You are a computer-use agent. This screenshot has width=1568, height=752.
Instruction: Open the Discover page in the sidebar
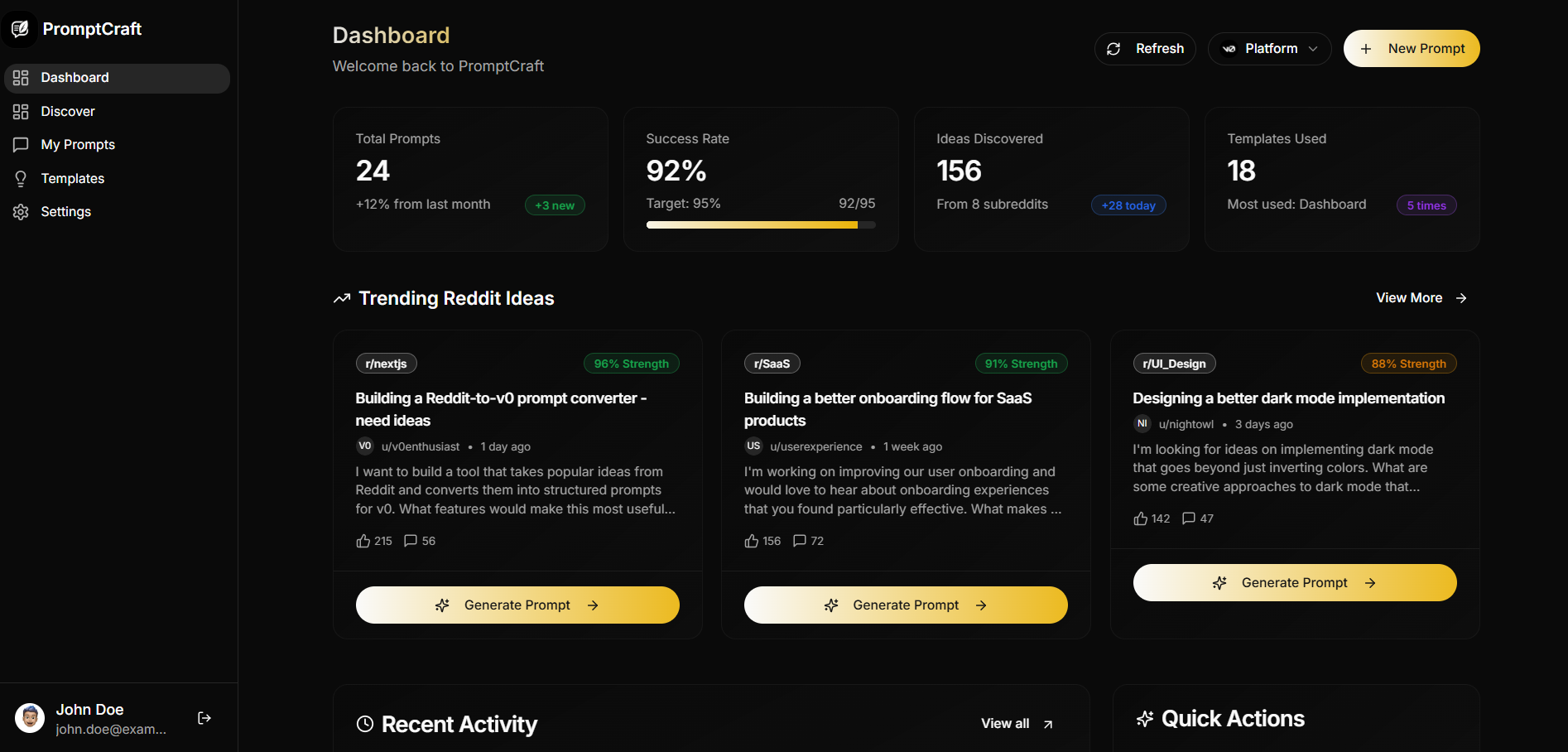pos(68,112)
